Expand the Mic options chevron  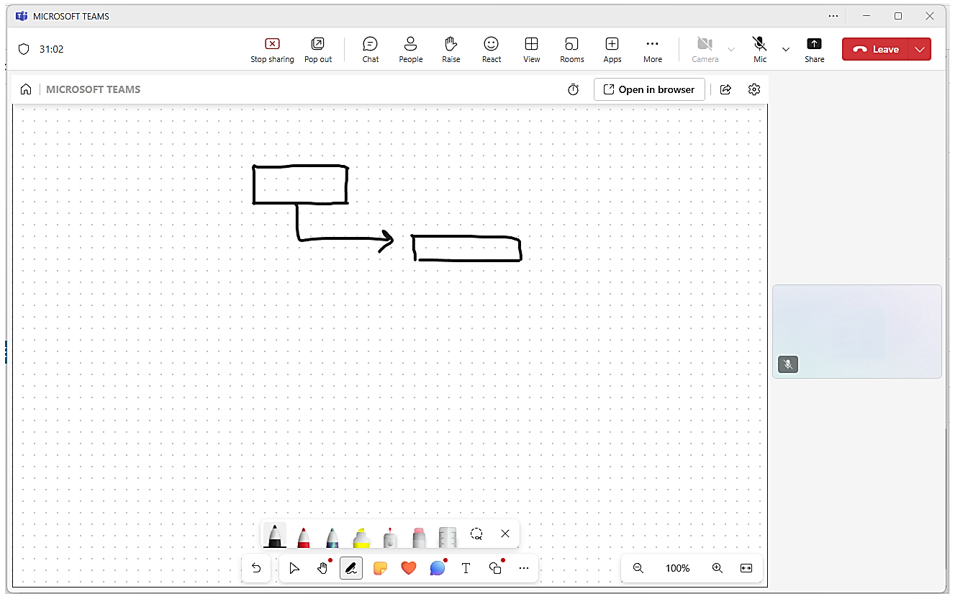[786, 49]
